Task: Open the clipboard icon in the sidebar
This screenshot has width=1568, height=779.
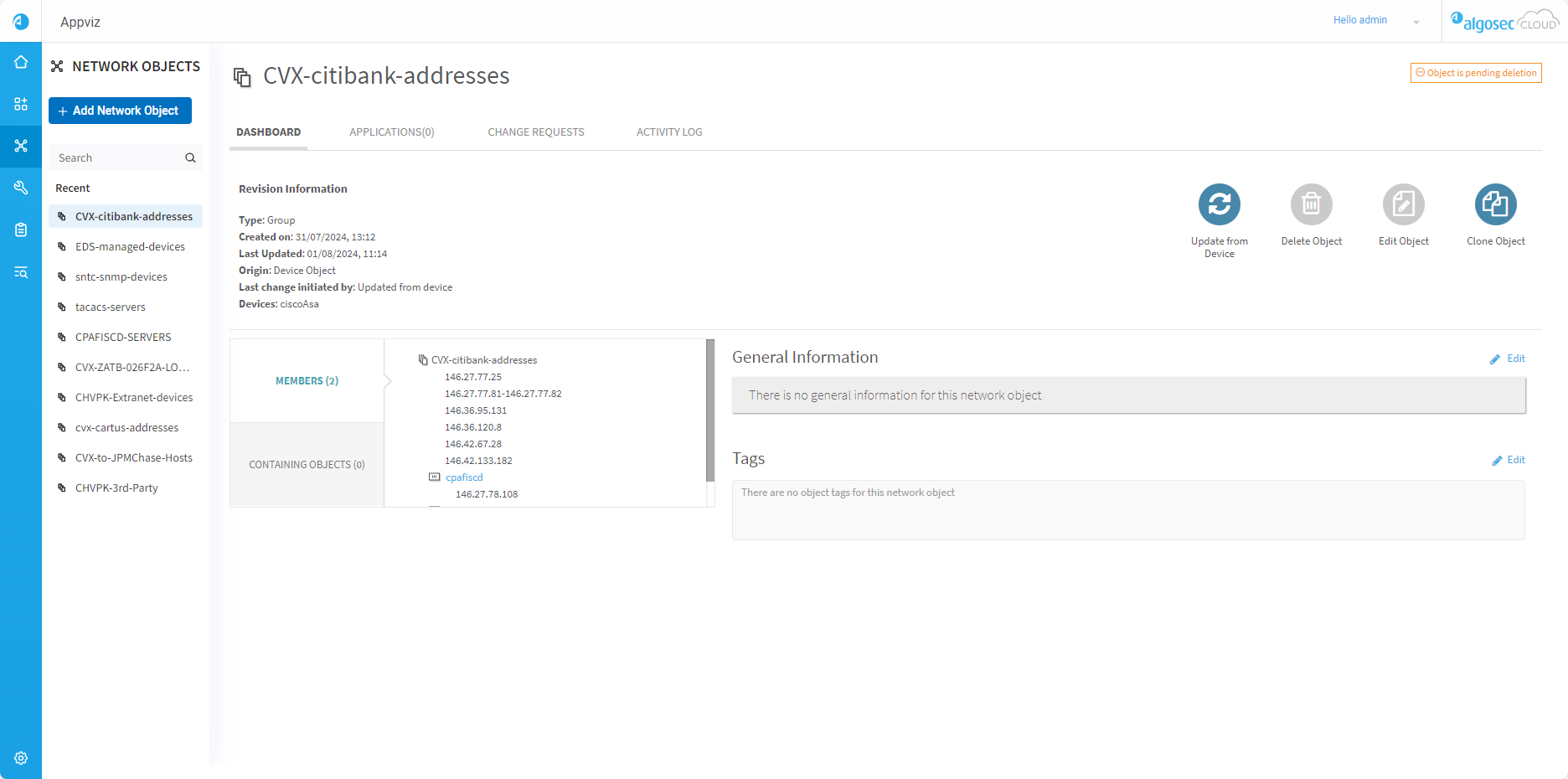Action: point(21,230)
